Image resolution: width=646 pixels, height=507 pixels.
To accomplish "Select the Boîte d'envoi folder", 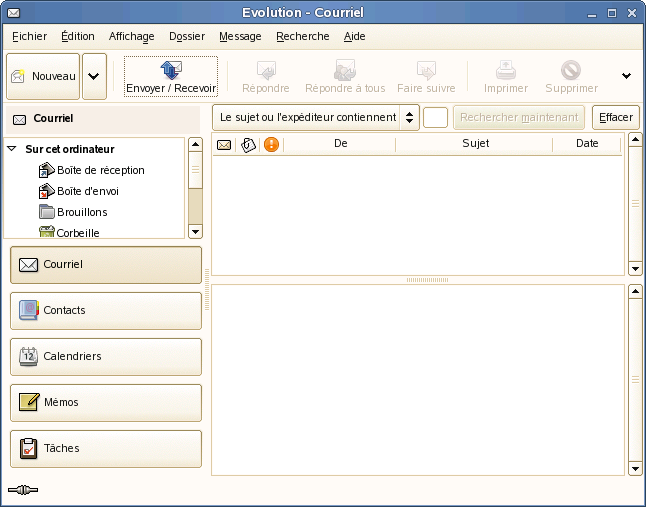I will point(88,191).
